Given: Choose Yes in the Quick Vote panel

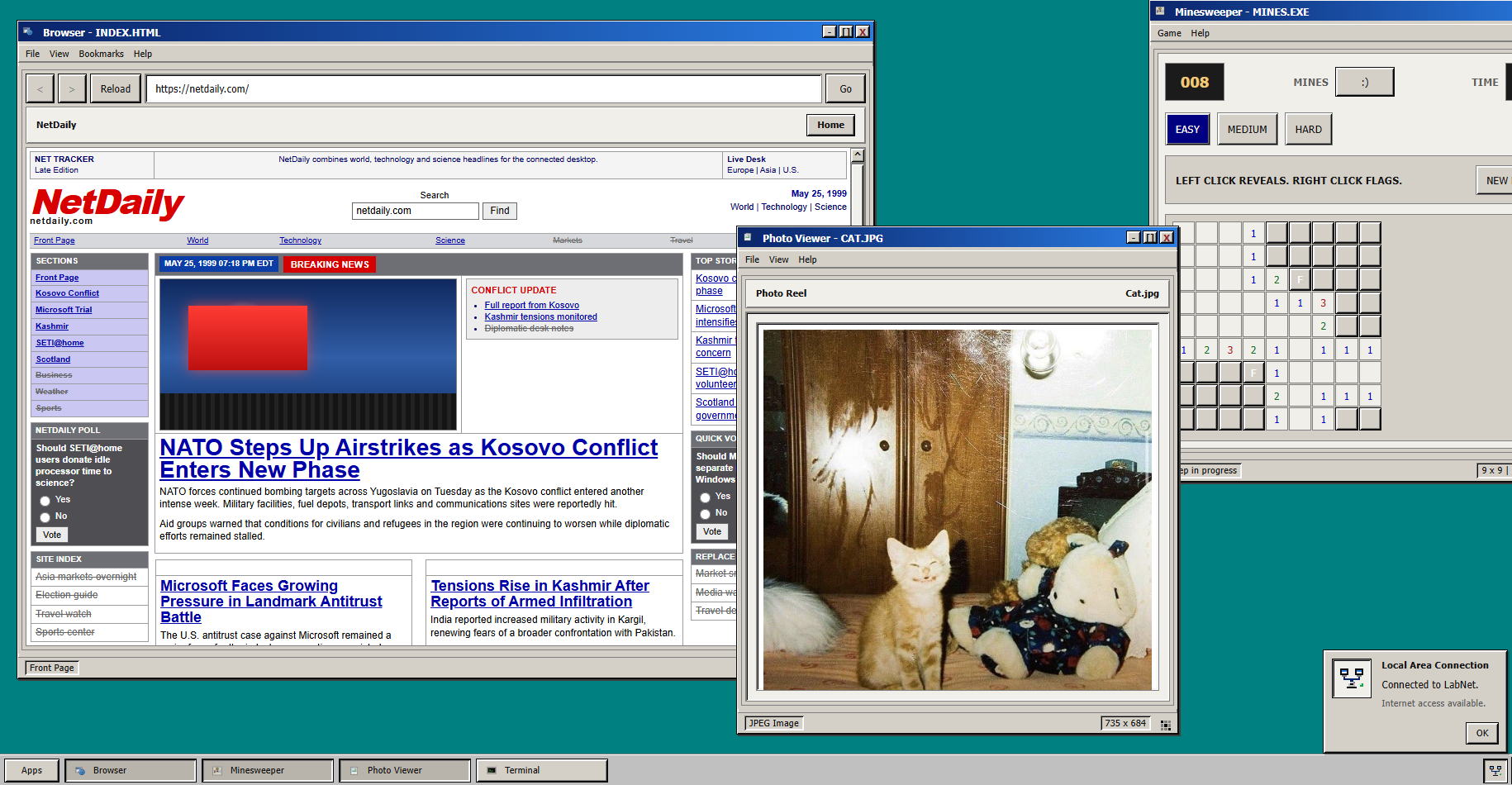Looking at the screenshot, I should tap(706, 497).
